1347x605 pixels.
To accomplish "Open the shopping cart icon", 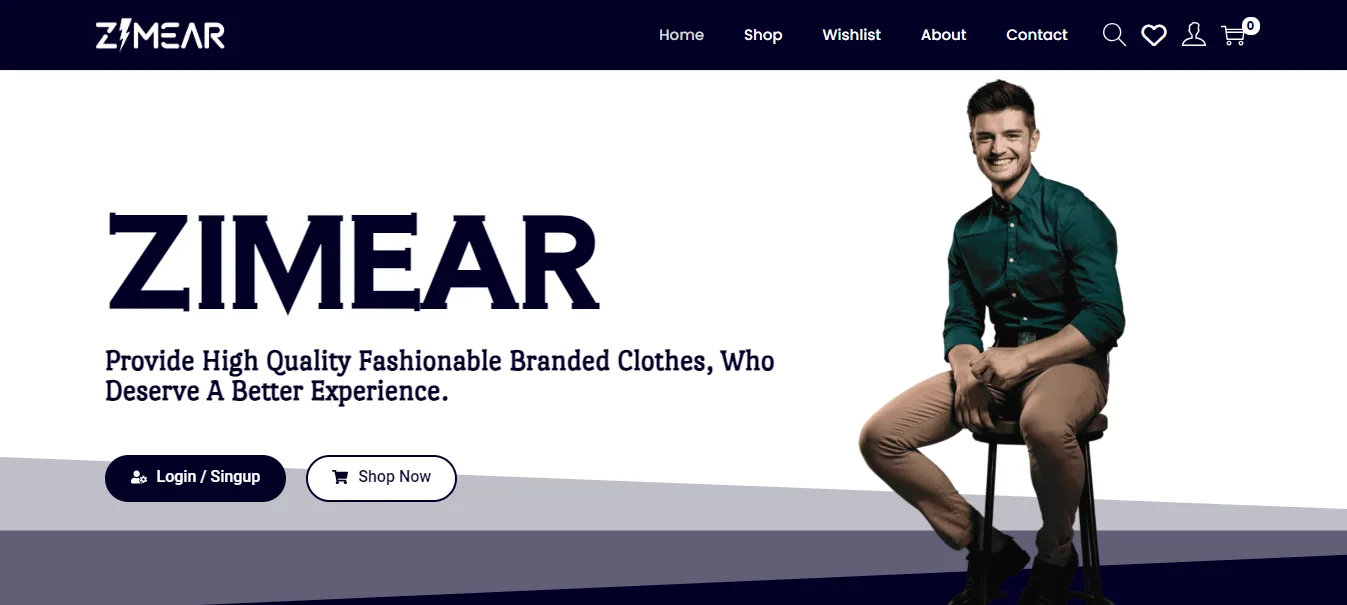I will 1234,36.
